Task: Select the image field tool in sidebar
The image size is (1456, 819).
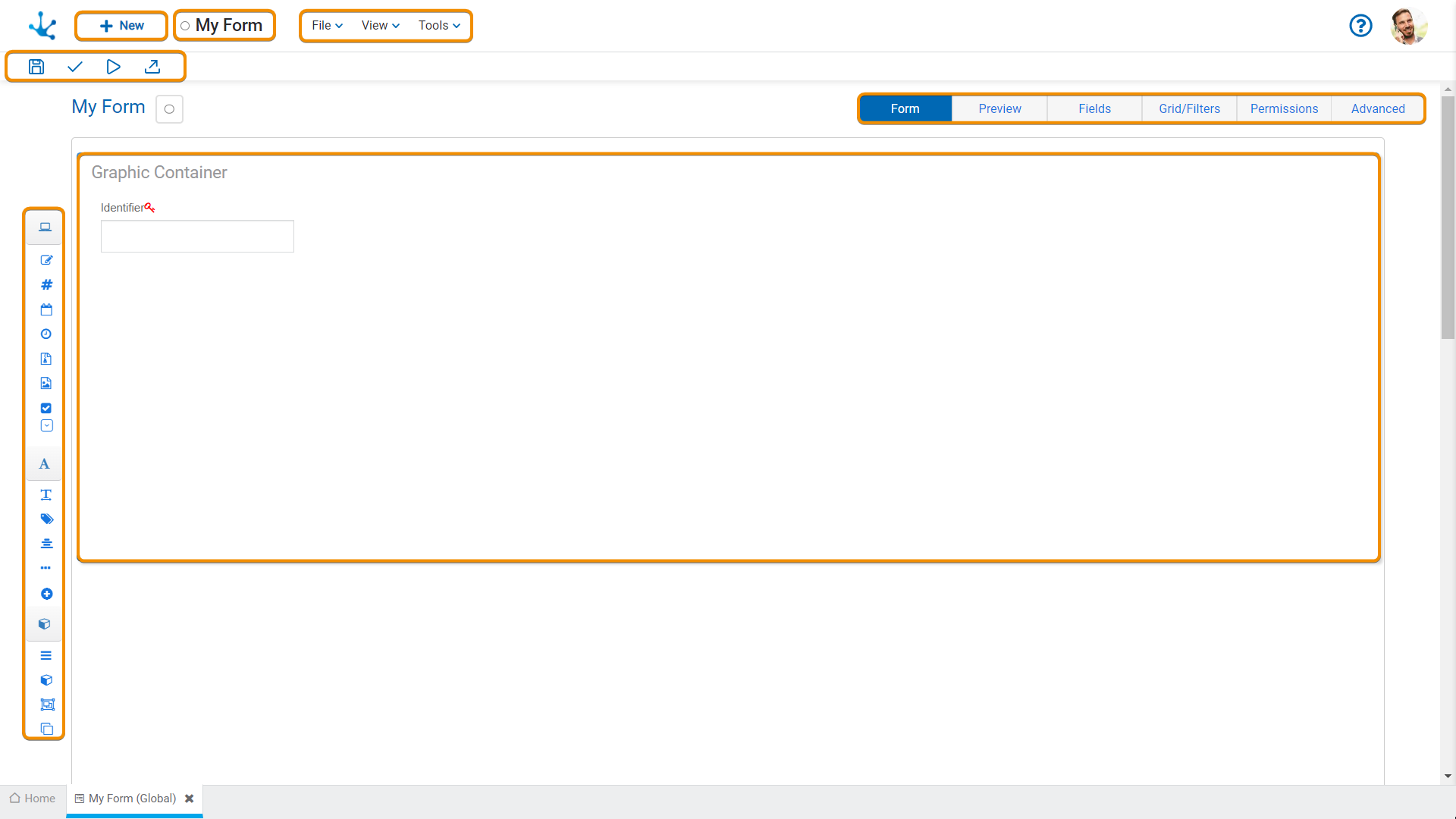Action: (46, 383)
